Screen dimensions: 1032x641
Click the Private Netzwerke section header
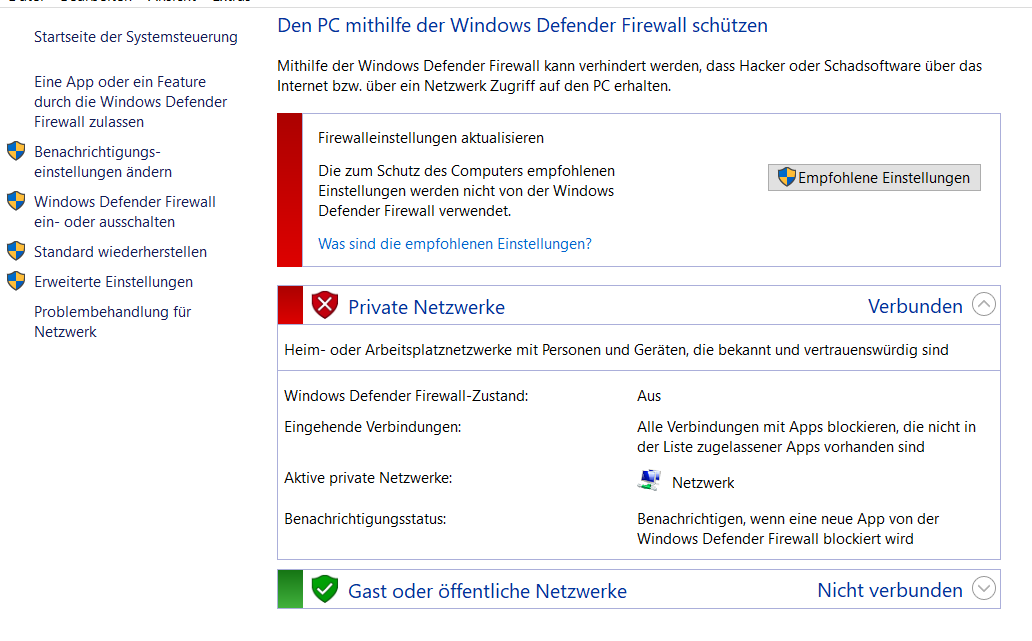pyautogui.click(x=426, y=307)
